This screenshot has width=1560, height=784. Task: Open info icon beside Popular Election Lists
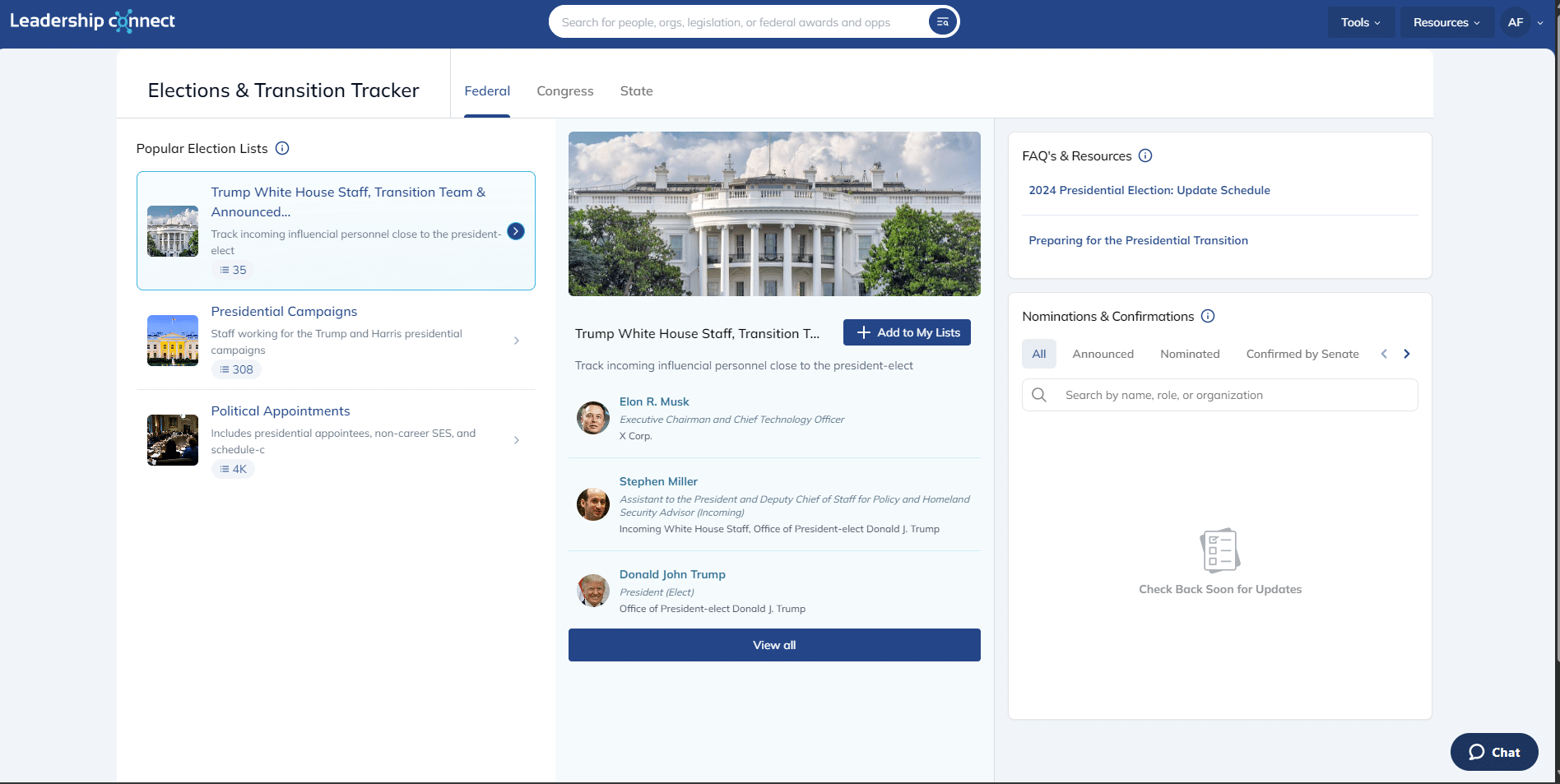pyautogui.click(x=282, y=148)
